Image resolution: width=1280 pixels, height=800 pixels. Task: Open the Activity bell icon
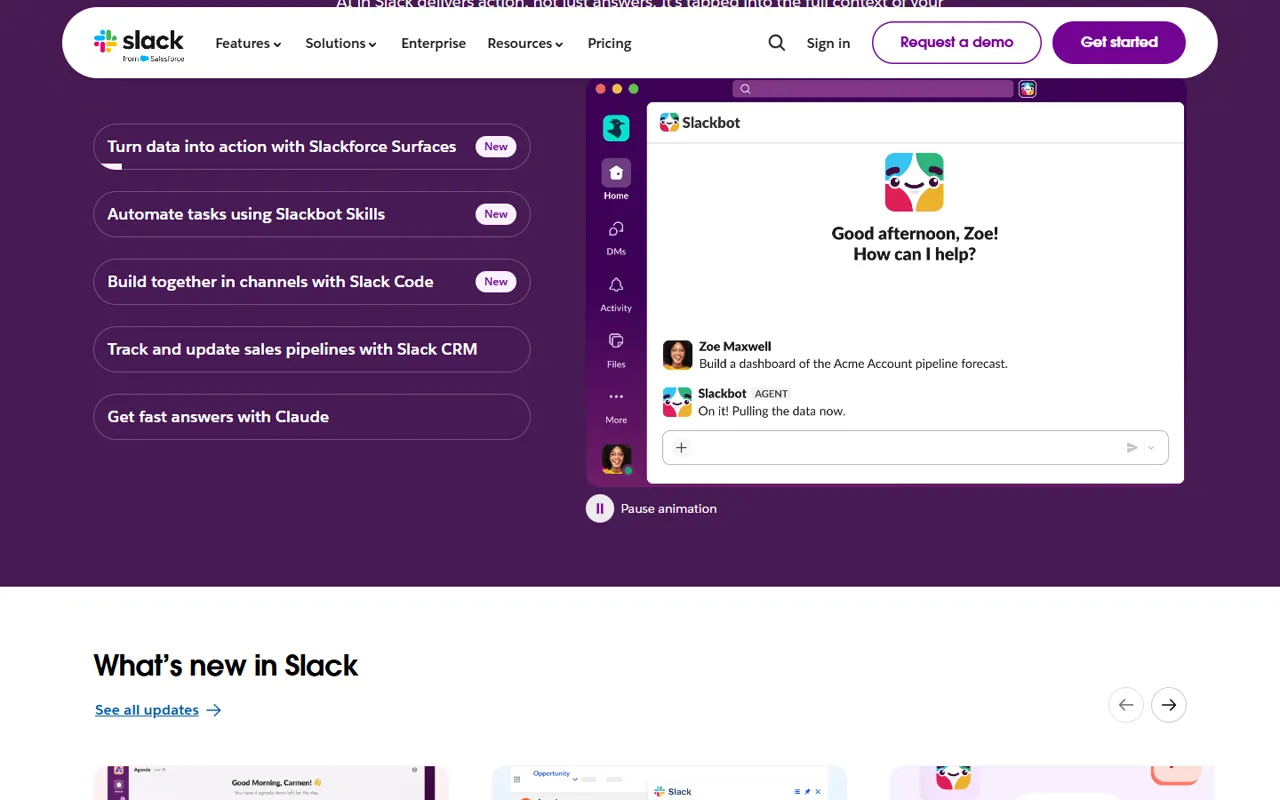(x=616, y=286)
